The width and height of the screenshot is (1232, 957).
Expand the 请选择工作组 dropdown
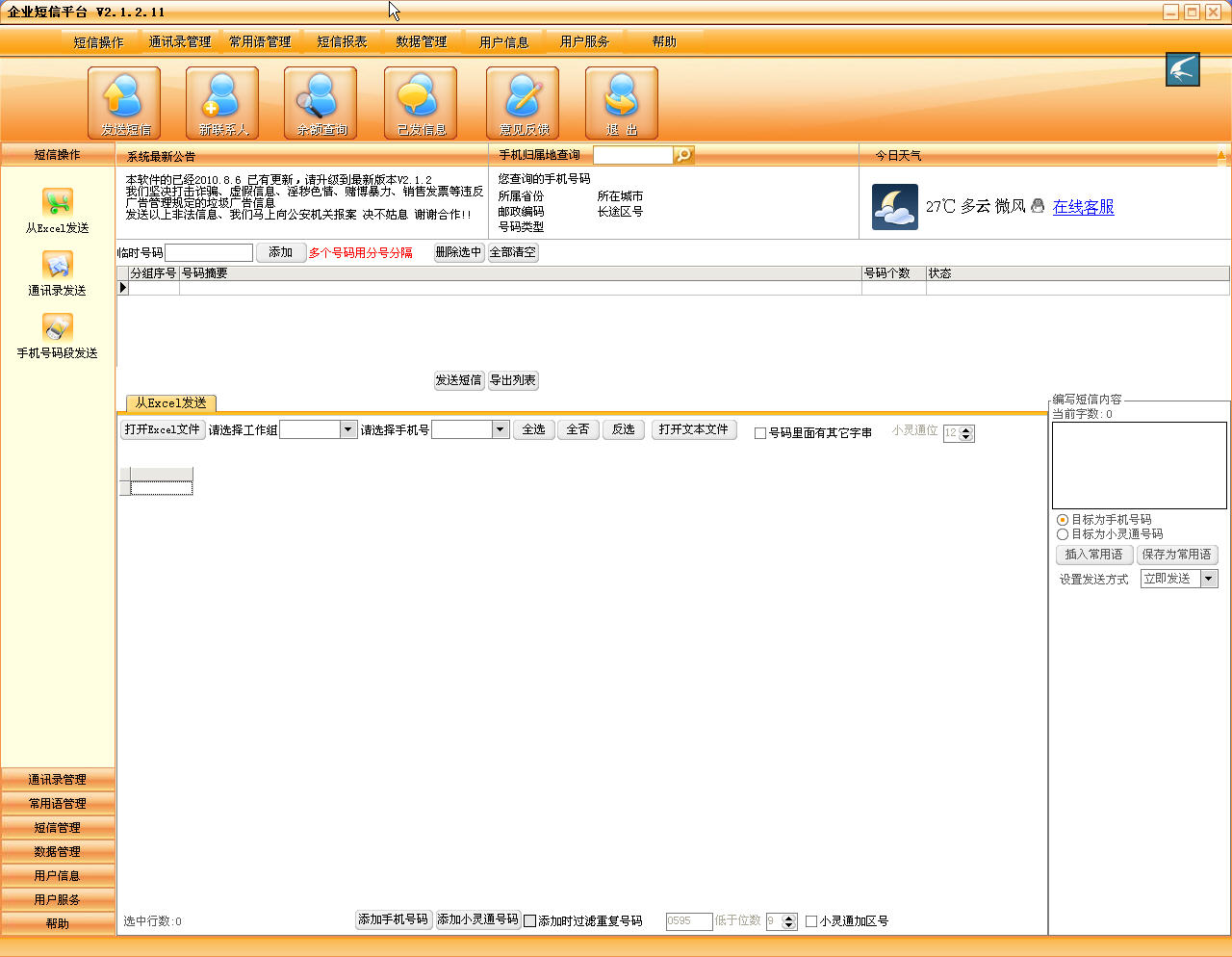click(x=348, y=429)
